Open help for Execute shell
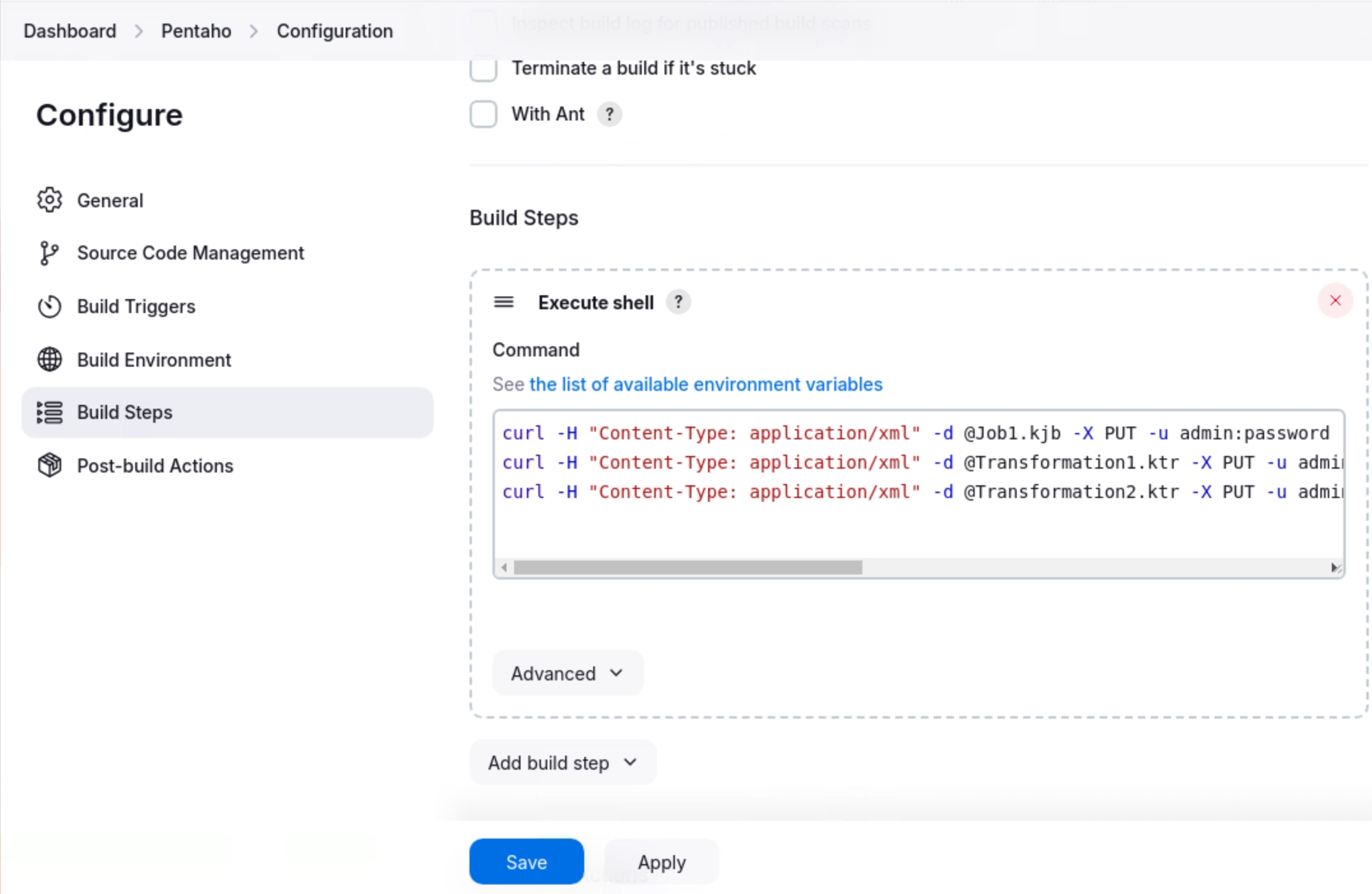The image size is (1372, 894). (678, 302)
